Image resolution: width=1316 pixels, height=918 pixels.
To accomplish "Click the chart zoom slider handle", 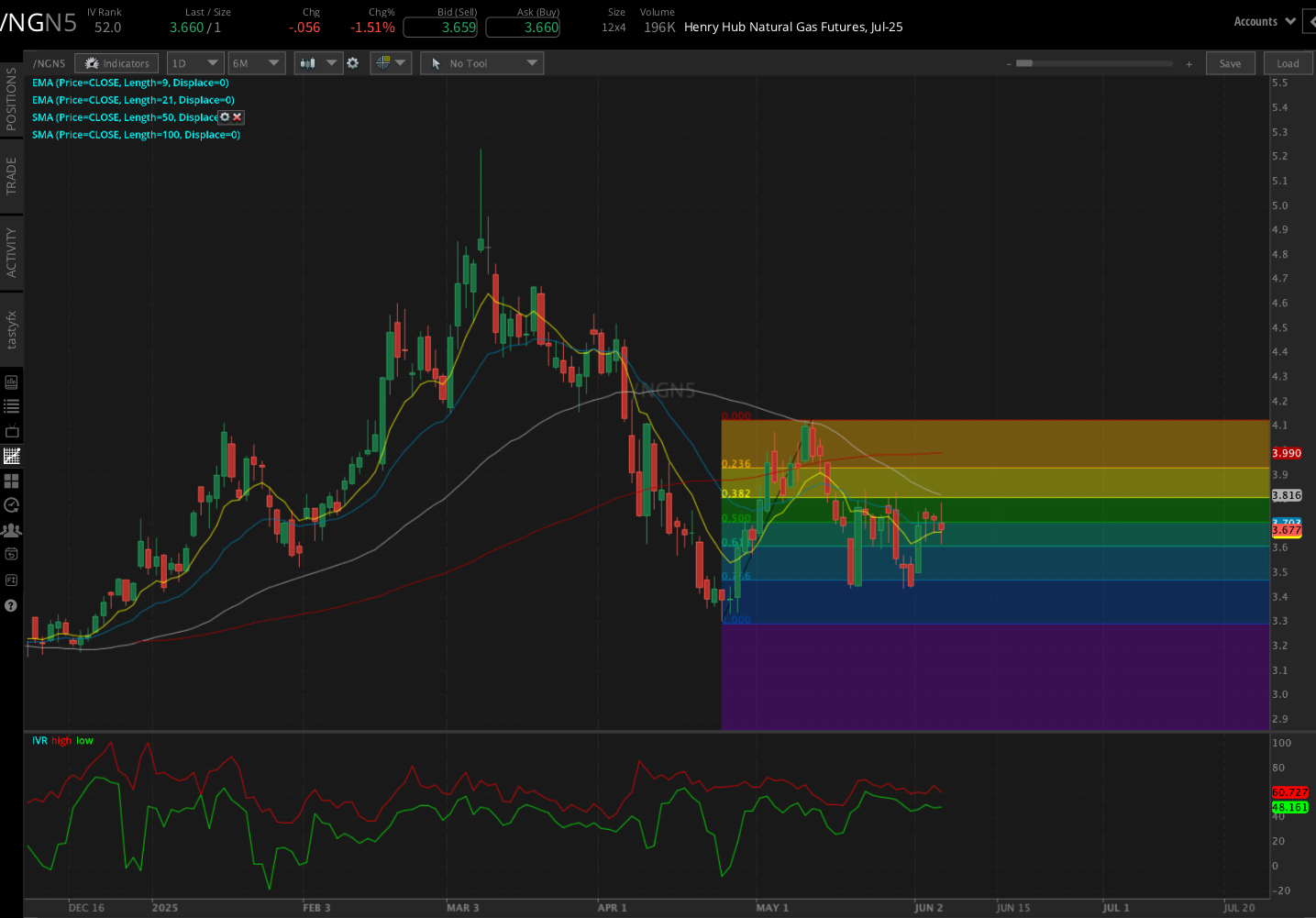I will pos(1024,63).
